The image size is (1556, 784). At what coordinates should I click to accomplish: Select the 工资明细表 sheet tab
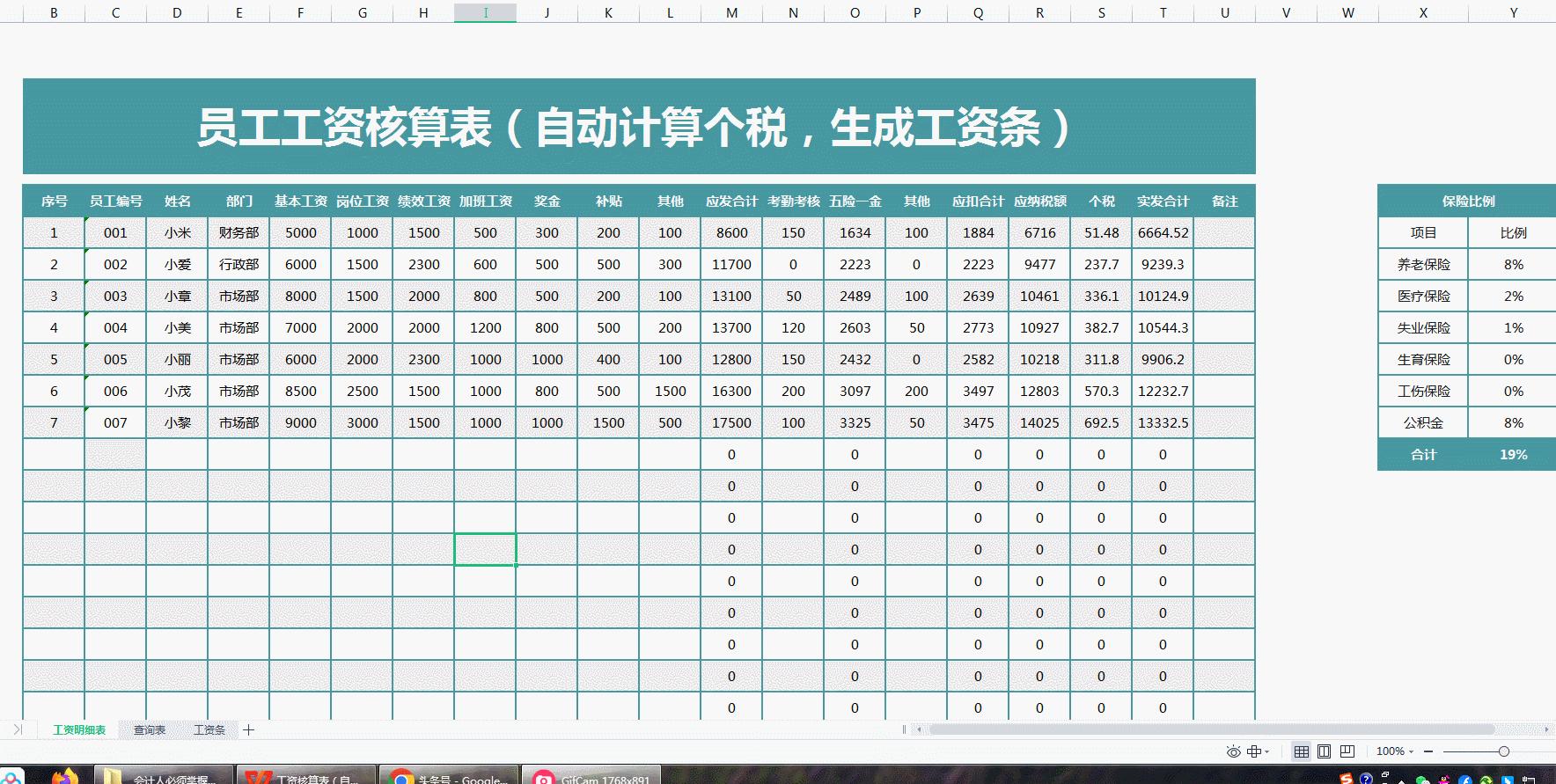pyautogui.click(x=79, y=730)
